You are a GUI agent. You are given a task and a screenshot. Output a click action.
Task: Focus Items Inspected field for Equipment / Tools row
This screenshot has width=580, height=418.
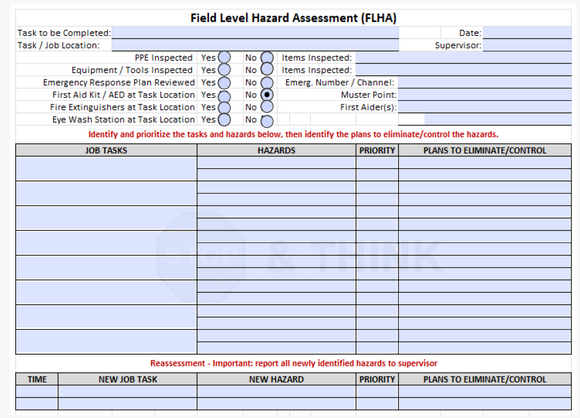click(x=463, y=70)
